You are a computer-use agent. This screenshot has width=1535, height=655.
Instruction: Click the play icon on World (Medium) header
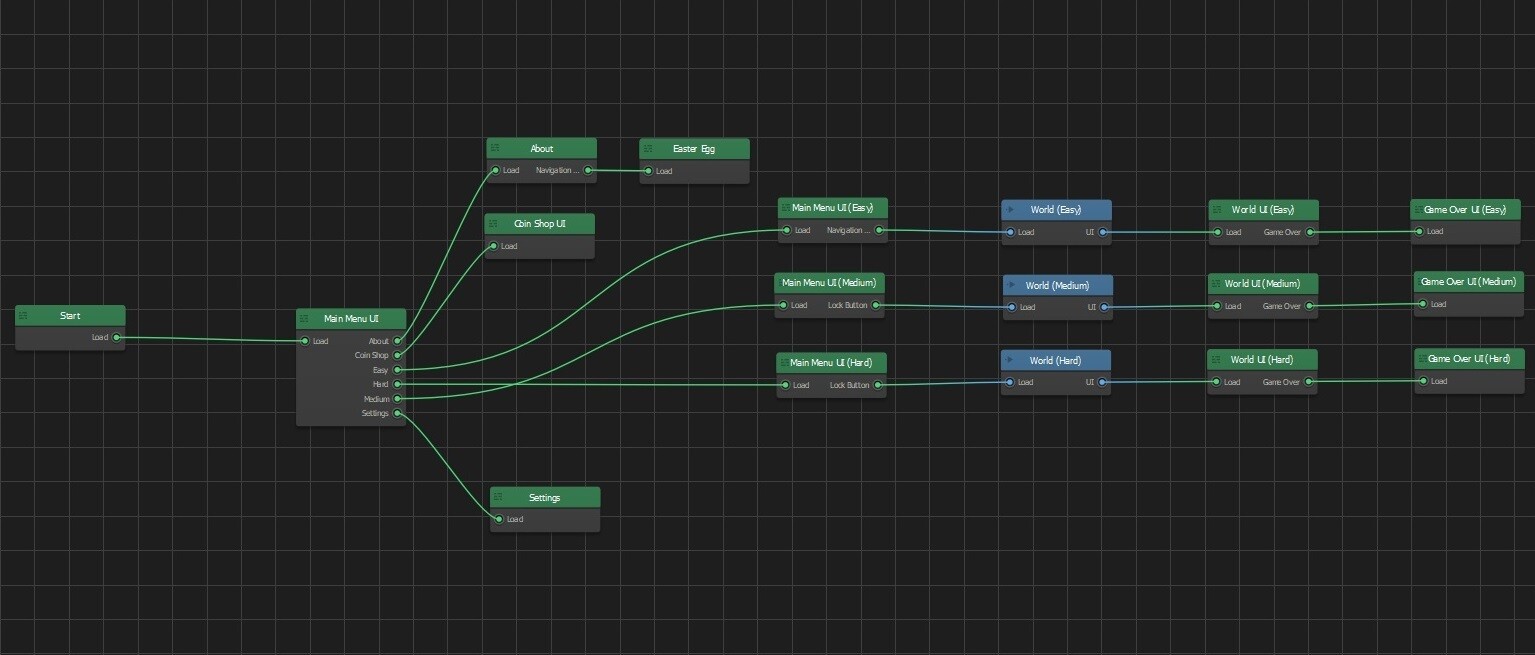point(1013,285)
